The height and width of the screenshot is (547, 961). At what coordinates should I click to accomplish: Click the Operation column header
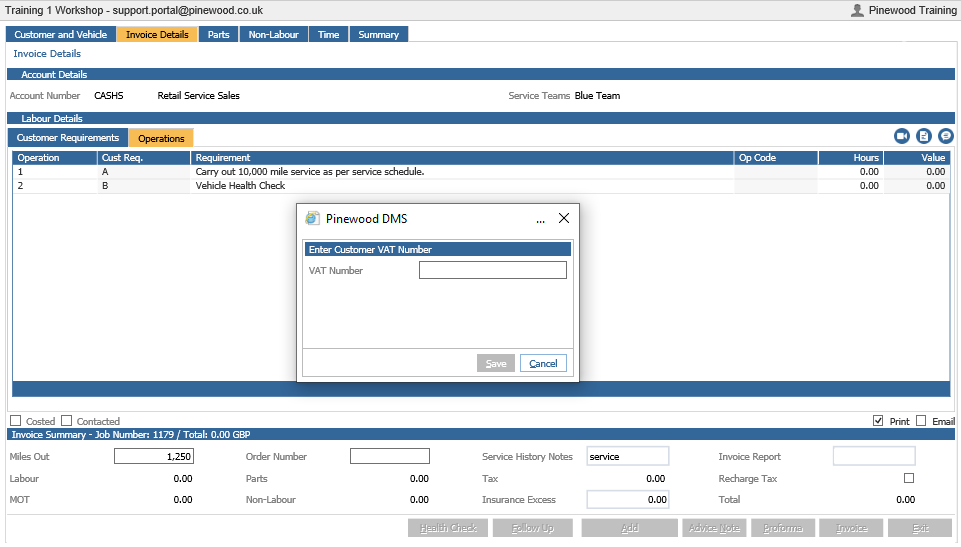(x=55, y=158)
